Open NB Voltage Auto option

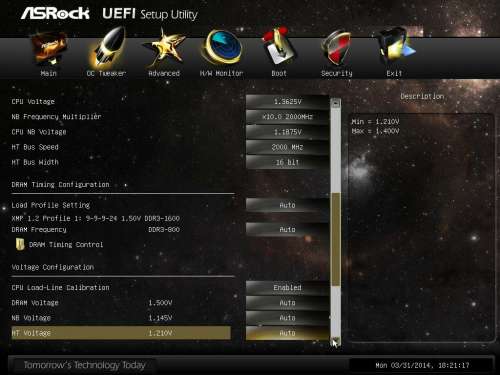[x=287, y=318]
